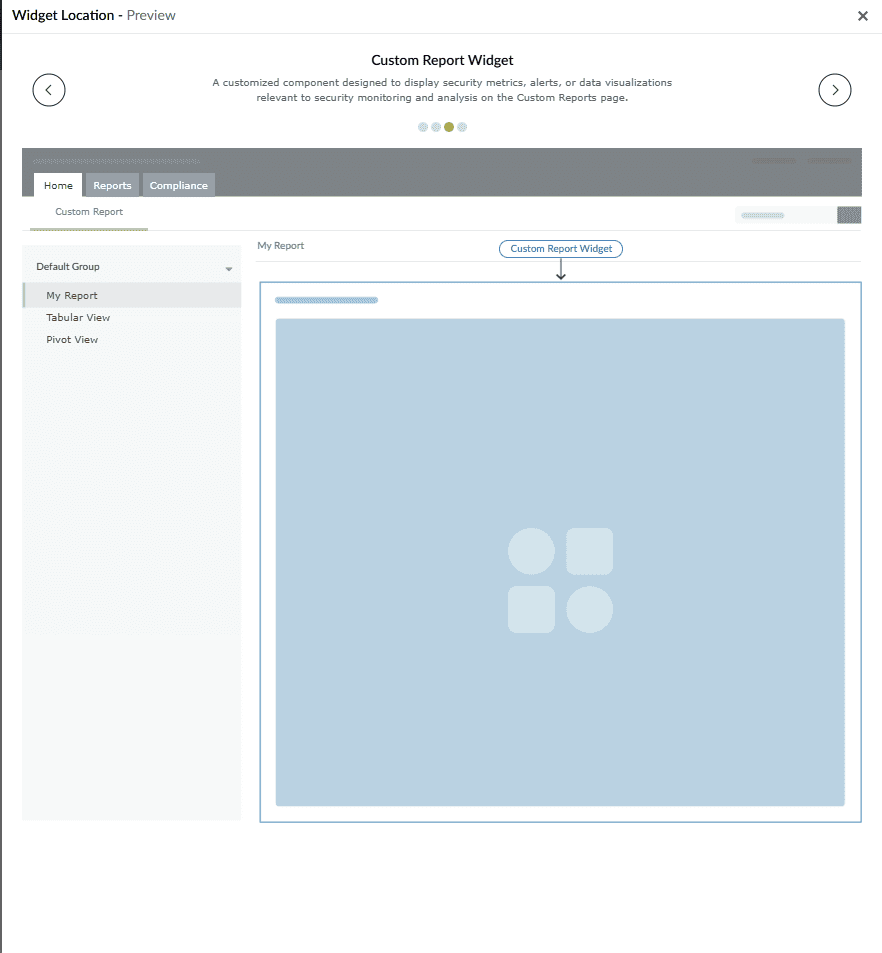Select the first carousel navigation dot
Image resolution: width=882 pixels, height=953 pixels.
pos(423,127)
